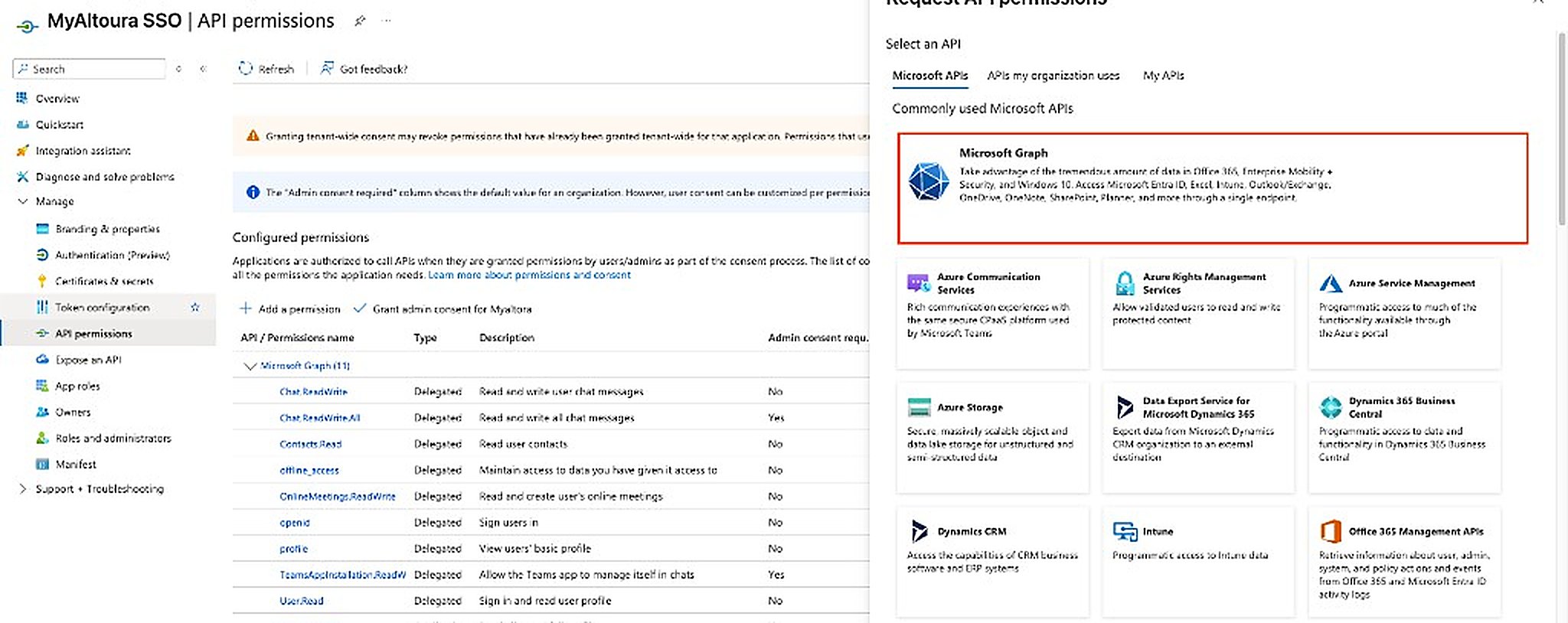Click the Azure Service Management triangle icon
The height and width of the screenshot is (623, 1568).
(1331, 283)
